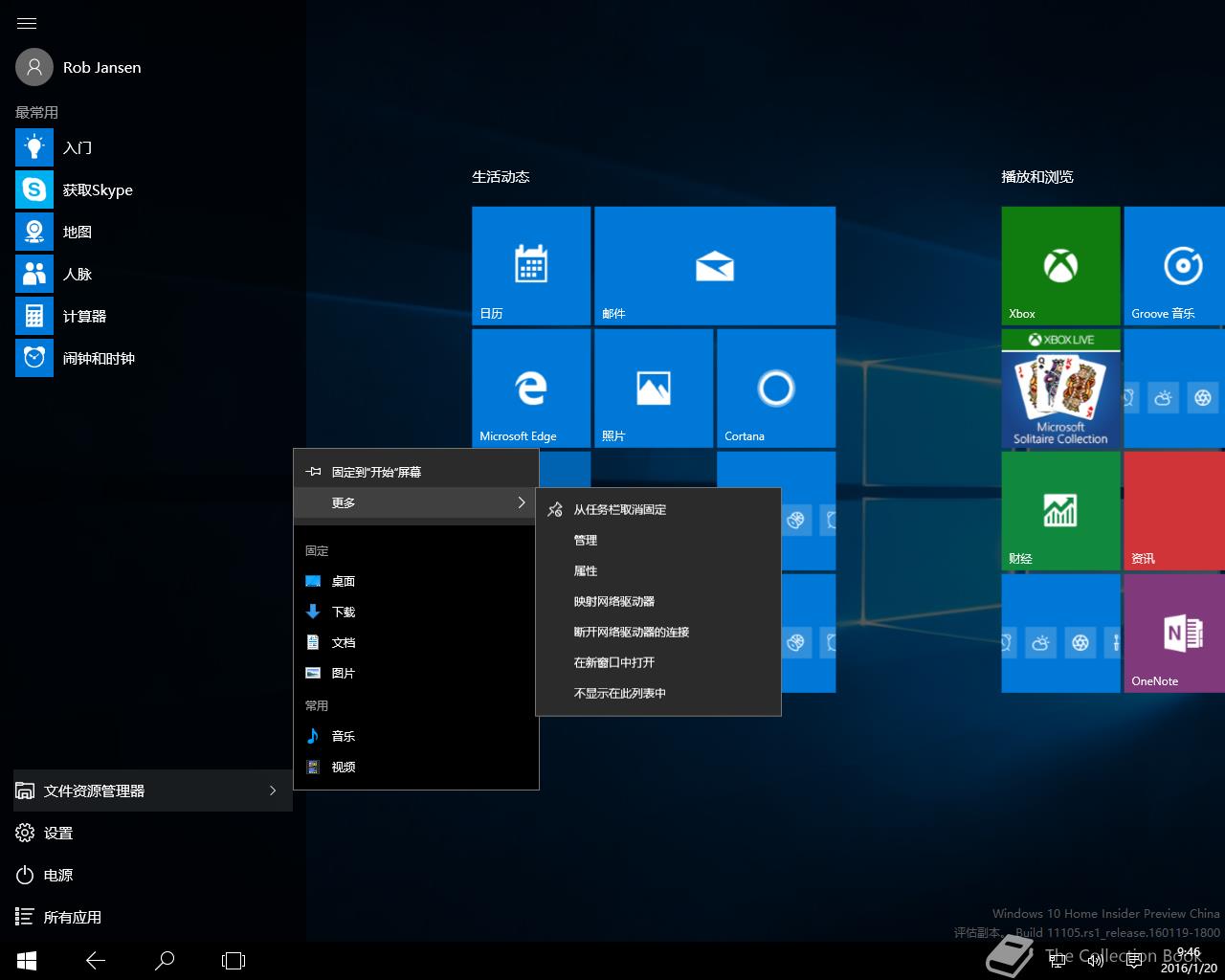The height and width of the screenshot is (980, 1225).
Task: Choose 断开网络驱动器的连接 menu item
Action: coord(658,632)
